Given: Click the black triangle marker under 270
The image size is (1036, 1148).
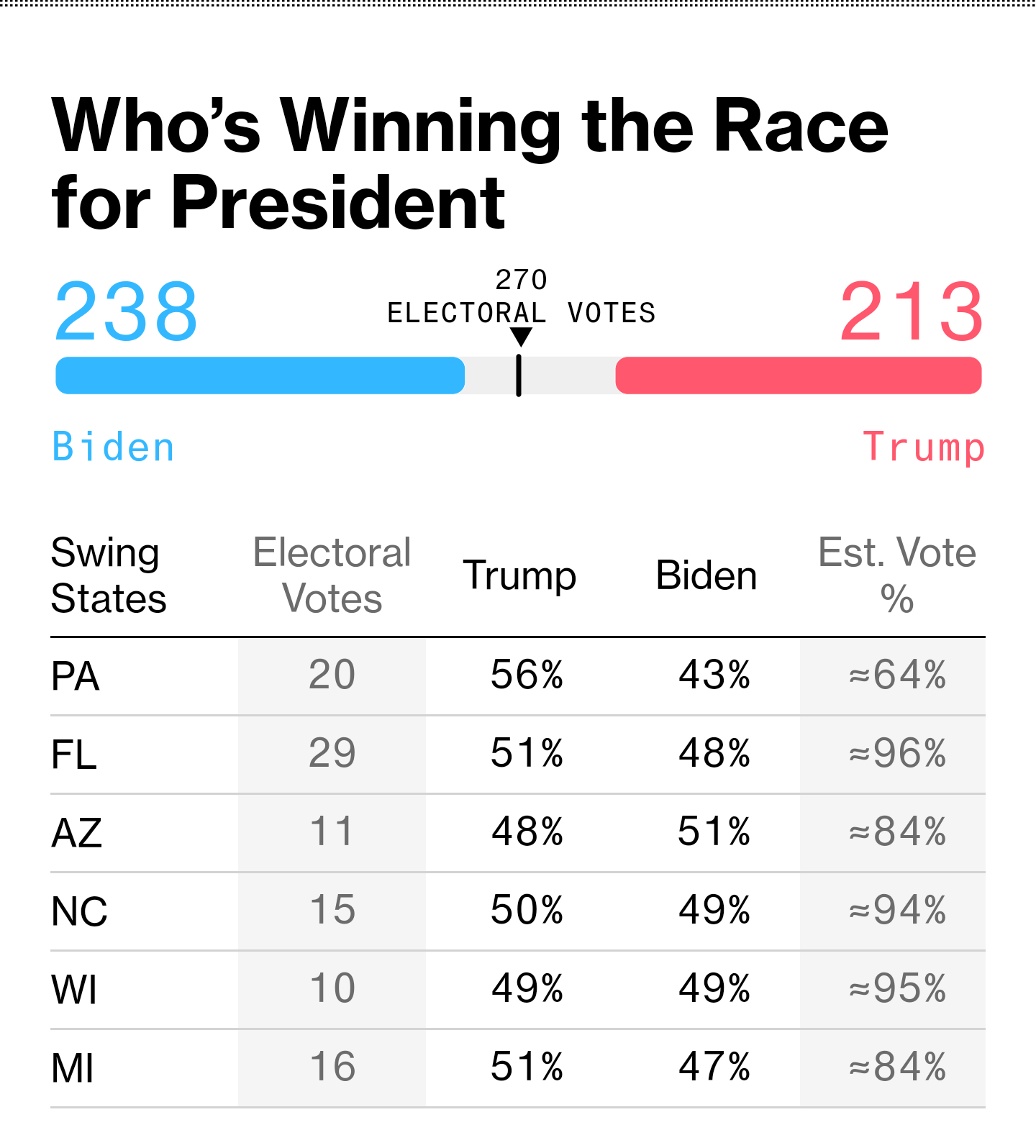Looking at the screenshot, I should pyautogui.click(x=520, y=337).
